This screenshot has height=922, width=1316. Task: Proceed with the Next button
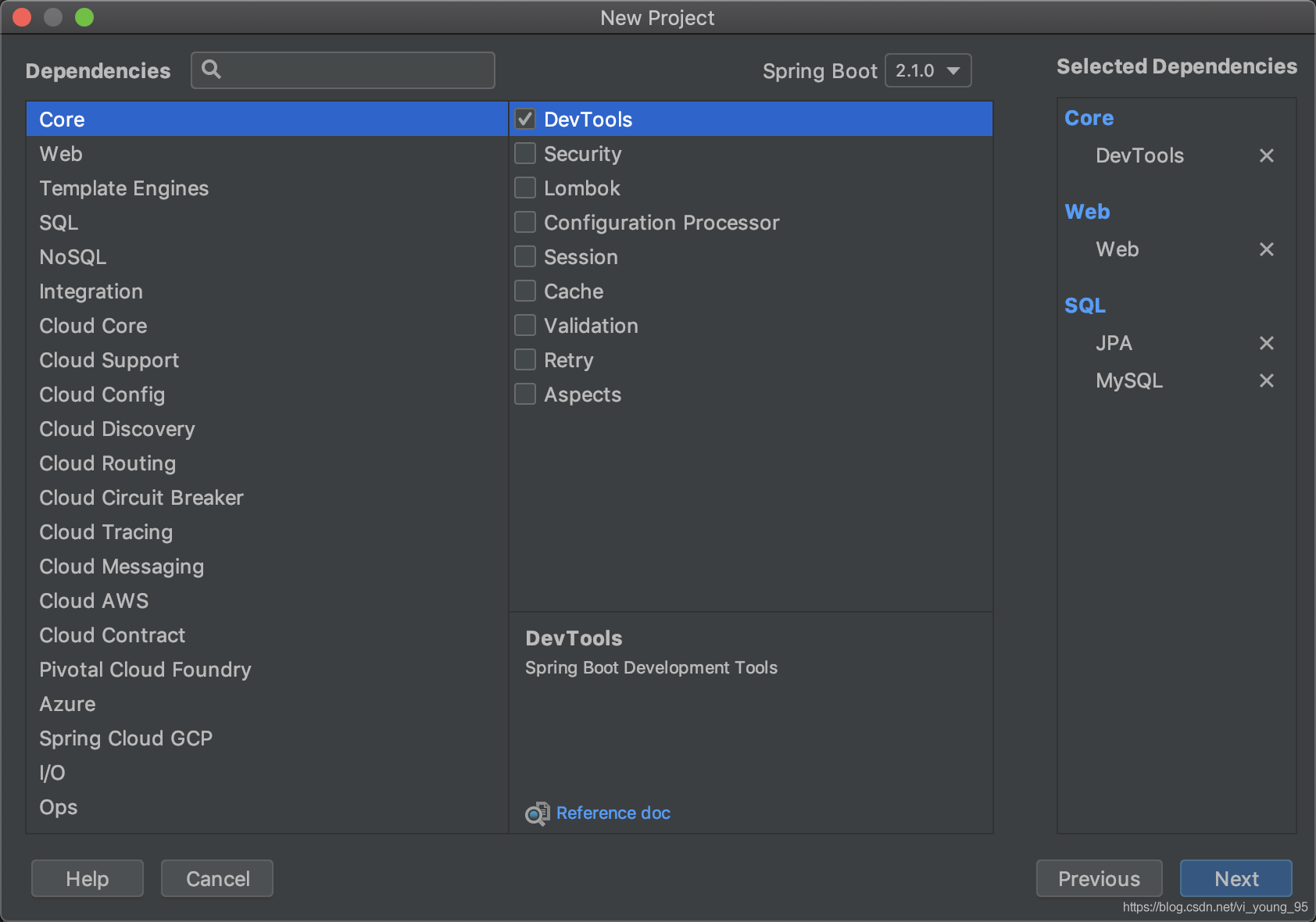tap(1236, 879)
